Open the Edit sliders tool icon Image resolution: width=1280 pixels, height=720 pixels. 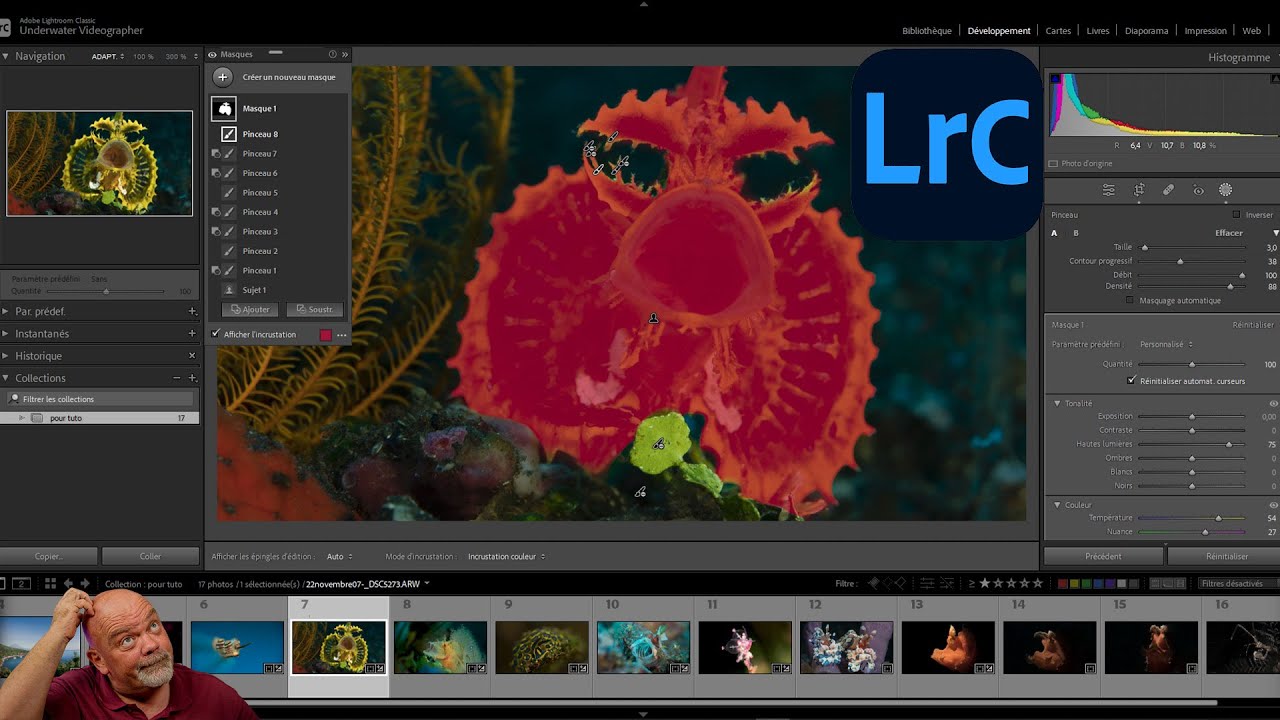coord(1109,190)
